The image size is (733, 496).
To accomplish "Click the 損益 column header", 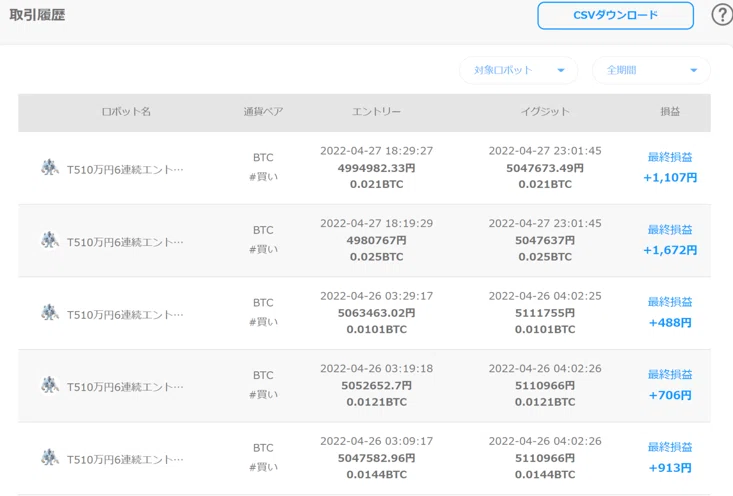I will click(670, 112).
